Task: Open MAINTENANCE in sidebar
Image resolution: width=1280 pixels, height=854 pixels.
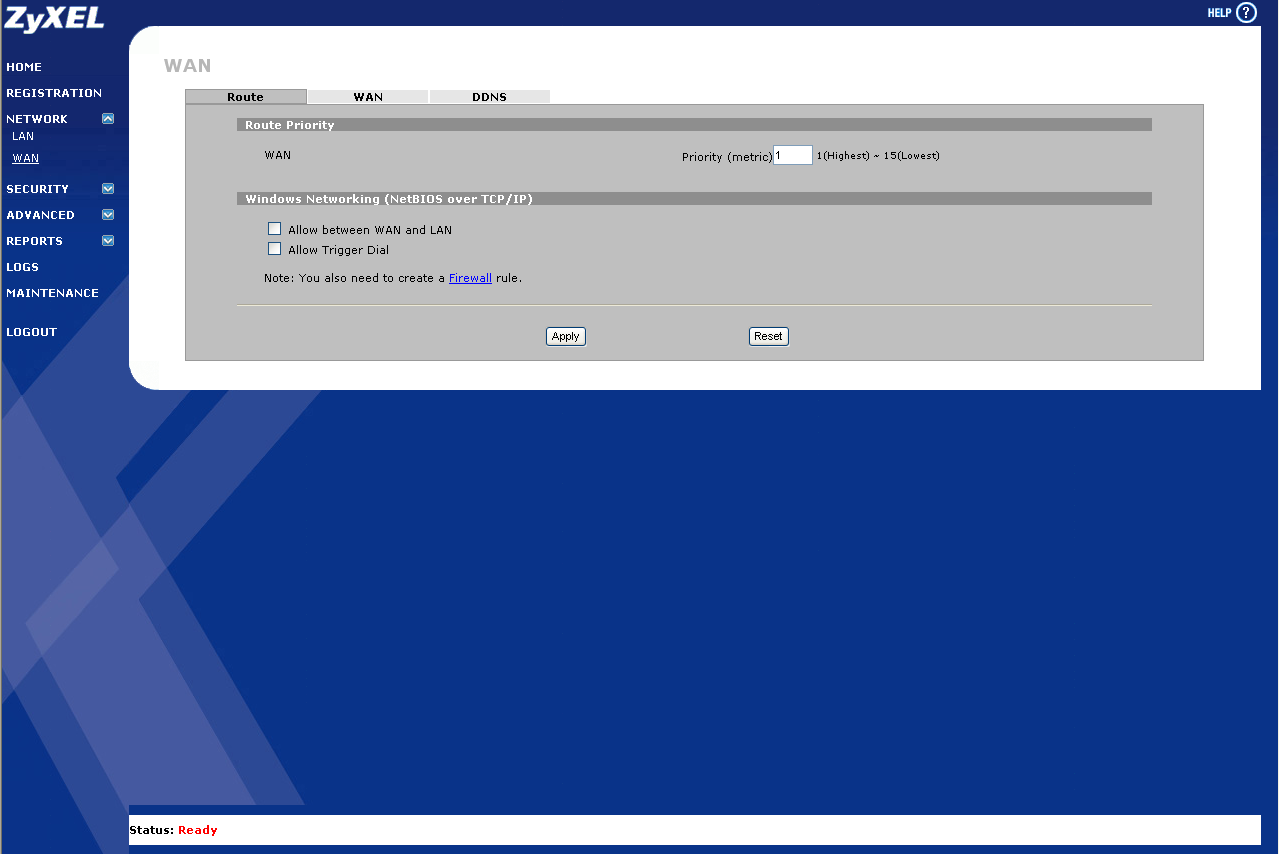Action: (53, 293)
